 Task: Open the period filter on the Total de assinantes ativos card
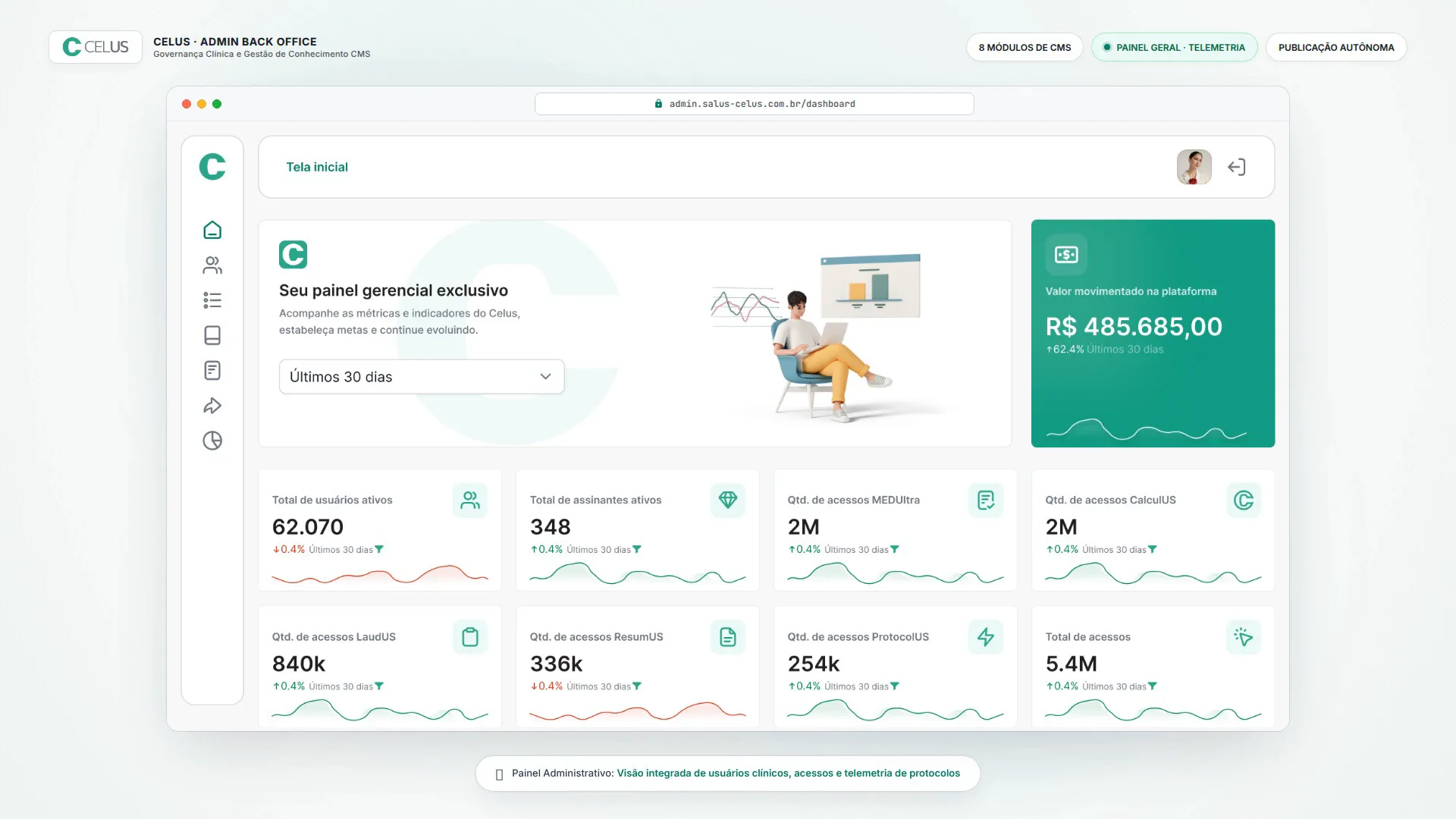(637, 550)
